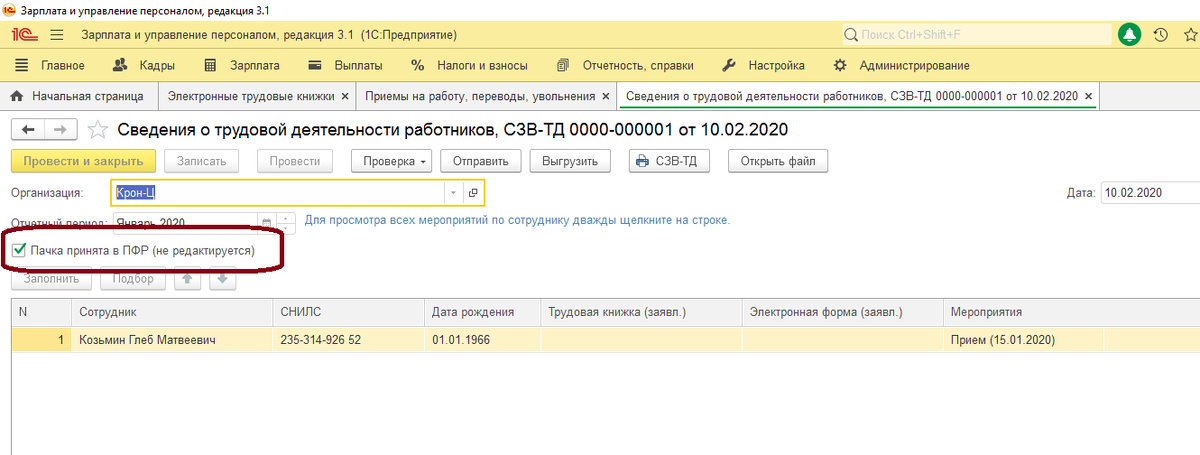Toggle Пачка принята в ПФР checkbox
This screenshot has width=1200, height=455.
click(18, 250)
